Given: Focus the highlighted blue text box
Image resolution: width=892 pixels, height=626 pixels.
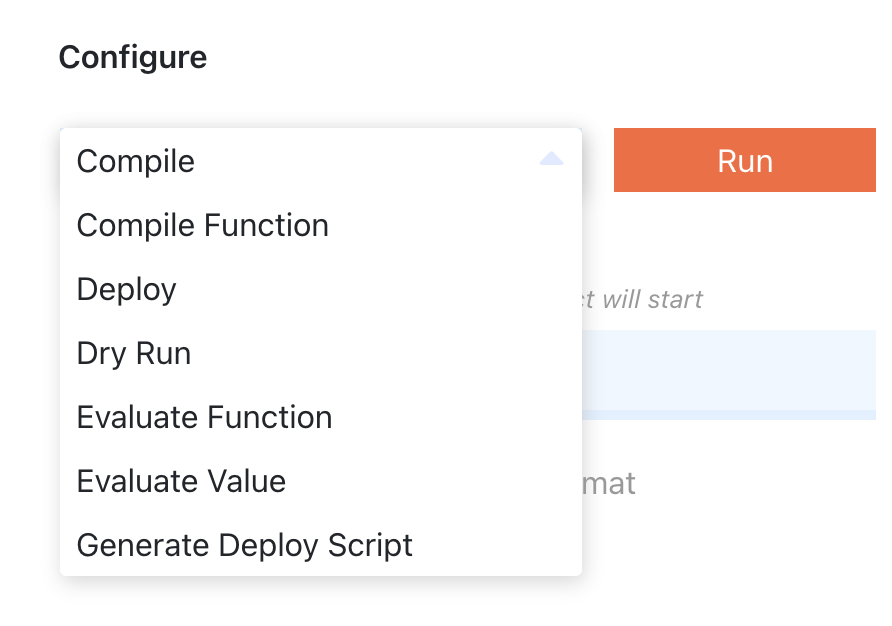Looking at the screenshot, I should pyautogui.click(x=730, y=370).
